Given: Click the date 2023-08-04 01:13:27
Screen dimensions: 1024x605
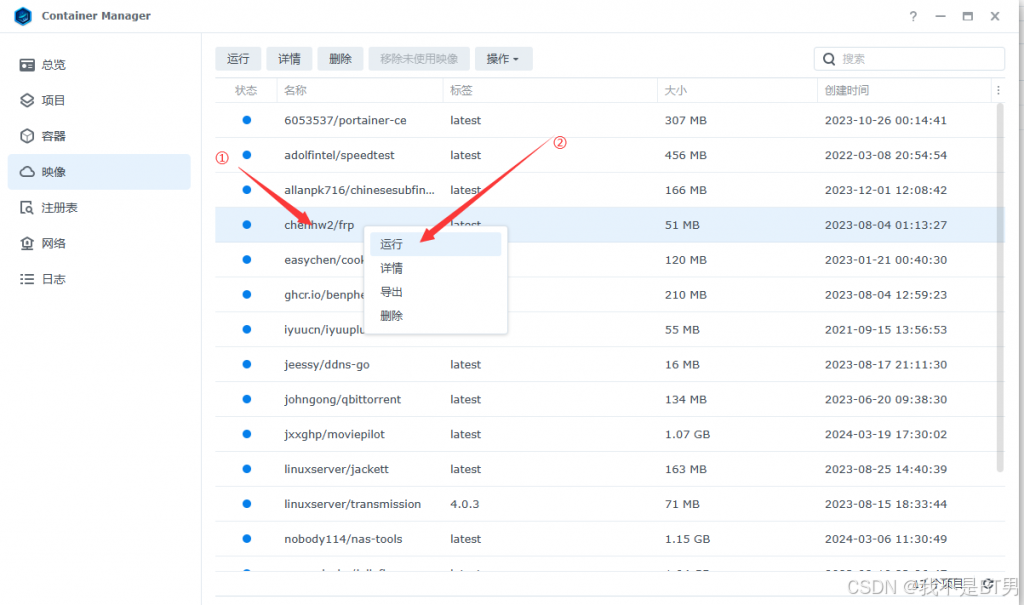Looking at the screenshot, I should tap(886, 225).
